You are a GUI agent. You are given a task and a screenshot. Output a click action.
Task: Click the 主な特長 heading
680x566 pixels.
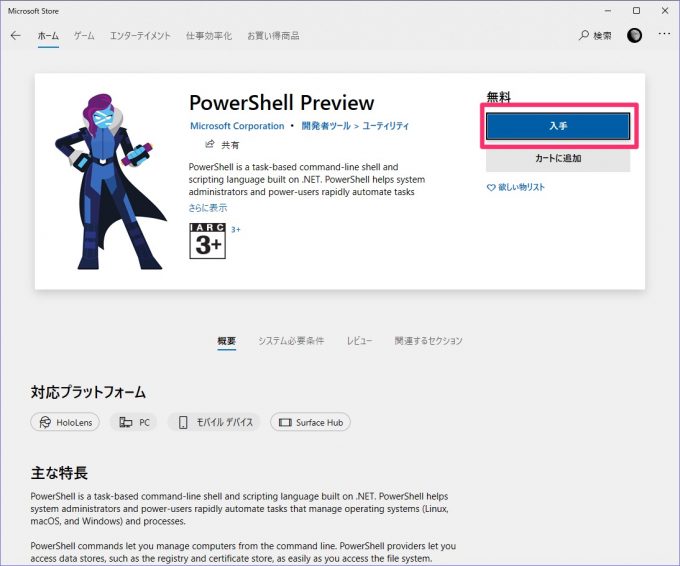point(59,473)
